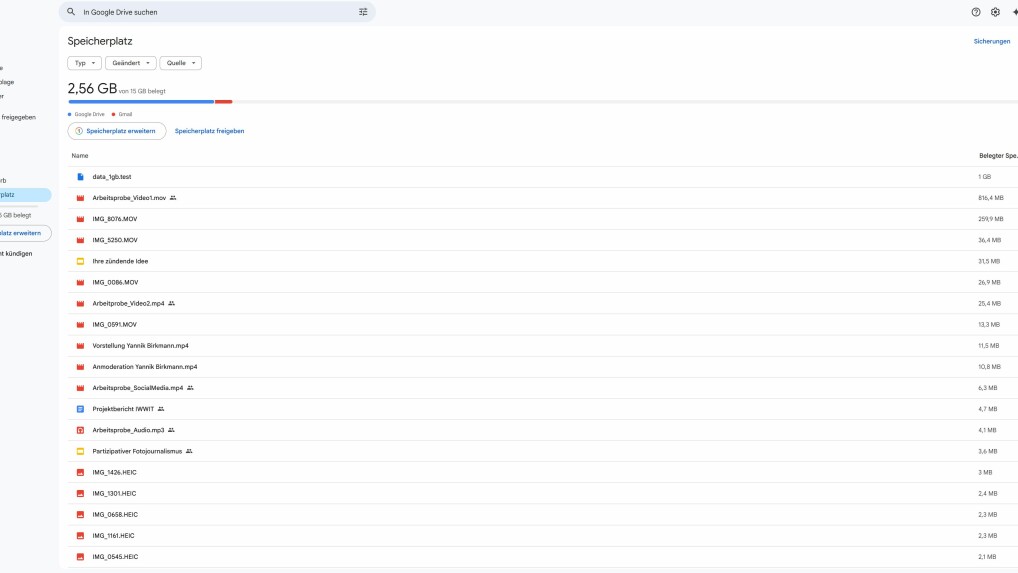Click the Gmail legend red dot
This screenshot has height=573, width=1018.
114,114
